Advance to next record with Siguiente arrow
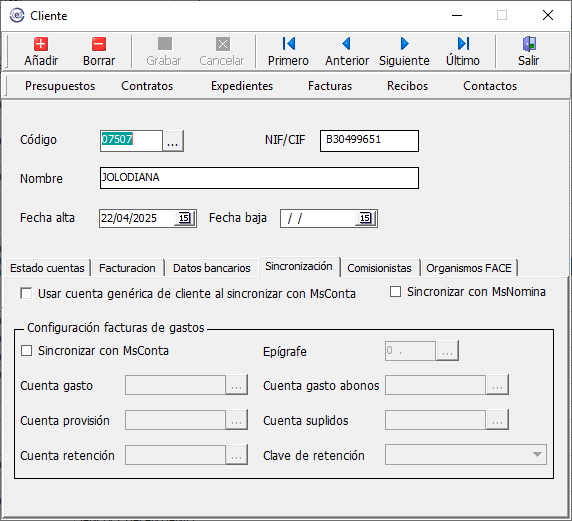The width and height of the screenshot is (572, 521). (x=405, y=44)
